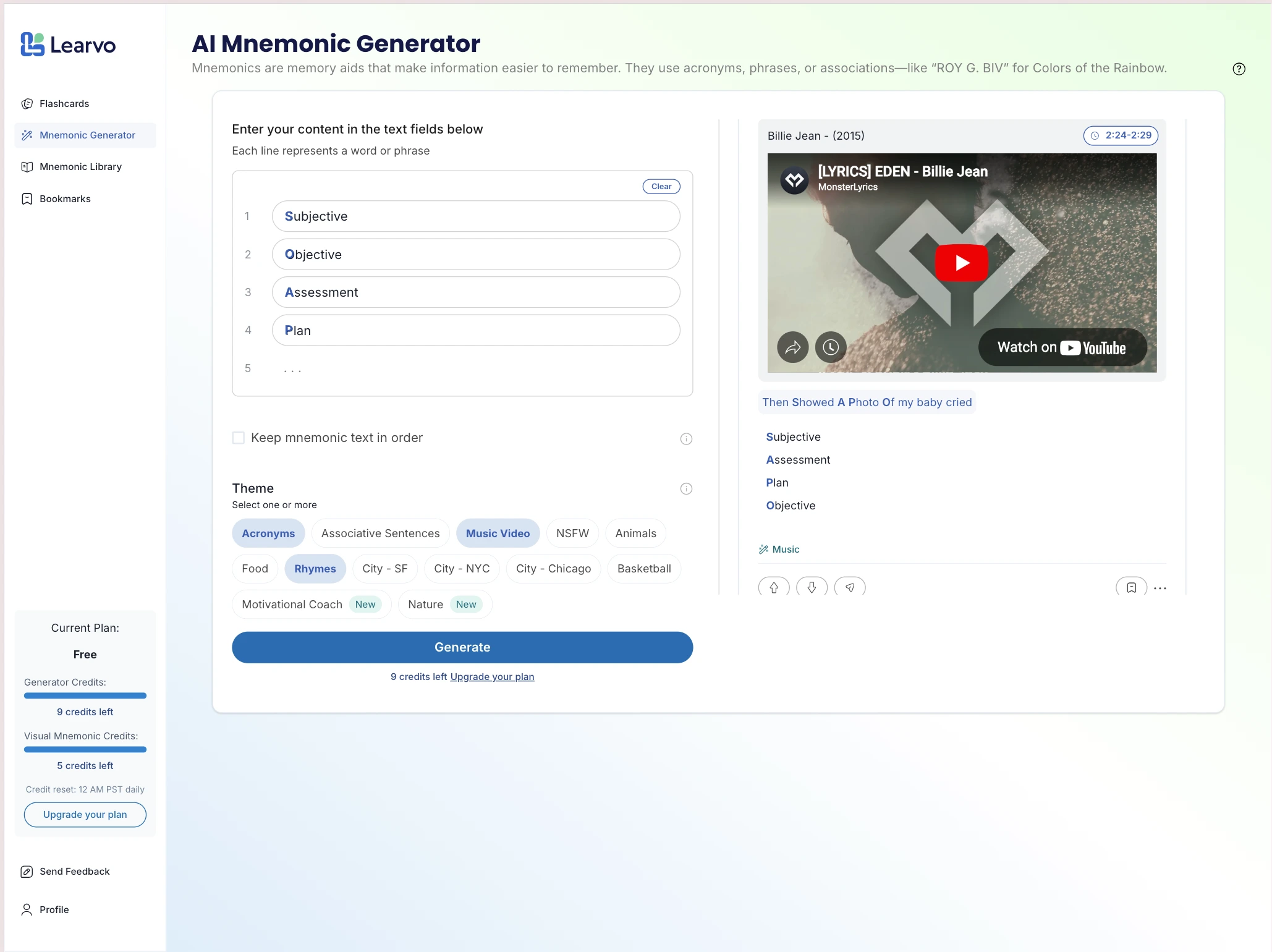The height and width of the screenshot is (952, 1272).
Task: Click the YouTube video share icon
Action: click(792, 347)
